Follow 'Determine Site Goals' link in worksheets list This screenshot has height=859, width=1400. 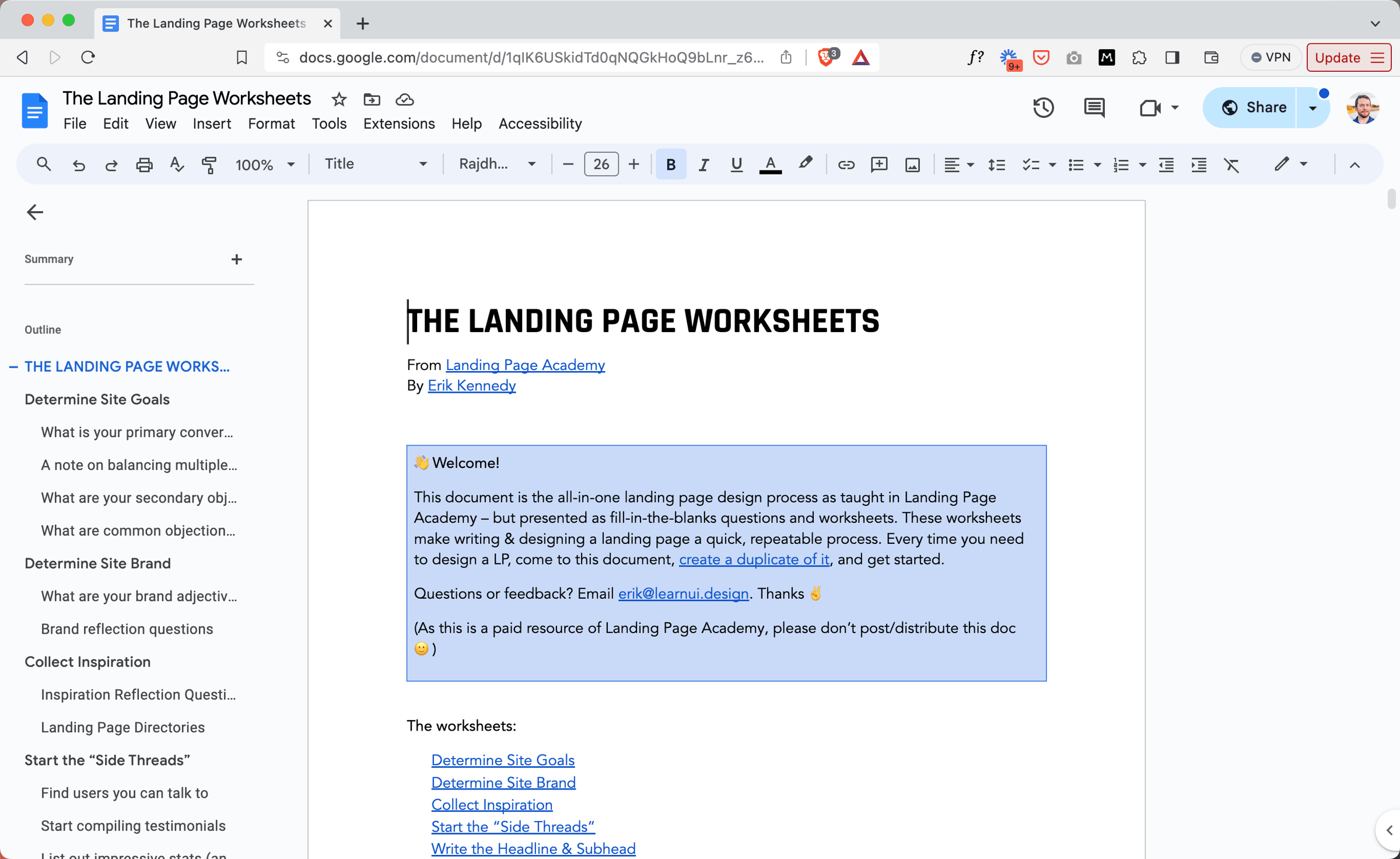pos(503,760)
